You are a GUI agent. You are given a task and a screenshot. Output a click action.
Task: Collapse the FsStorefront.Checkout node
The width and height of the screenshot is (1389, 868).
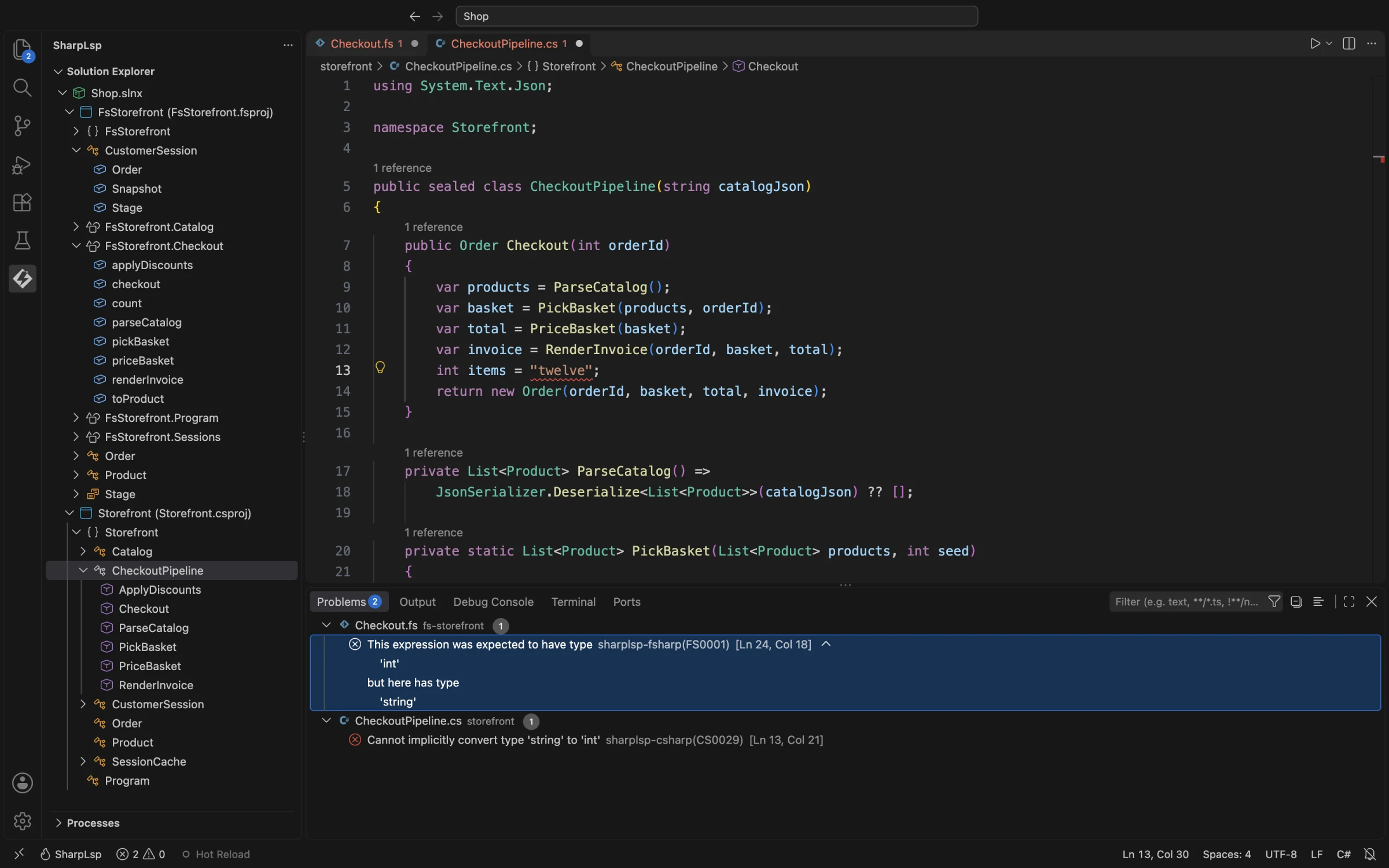point(76,246)
